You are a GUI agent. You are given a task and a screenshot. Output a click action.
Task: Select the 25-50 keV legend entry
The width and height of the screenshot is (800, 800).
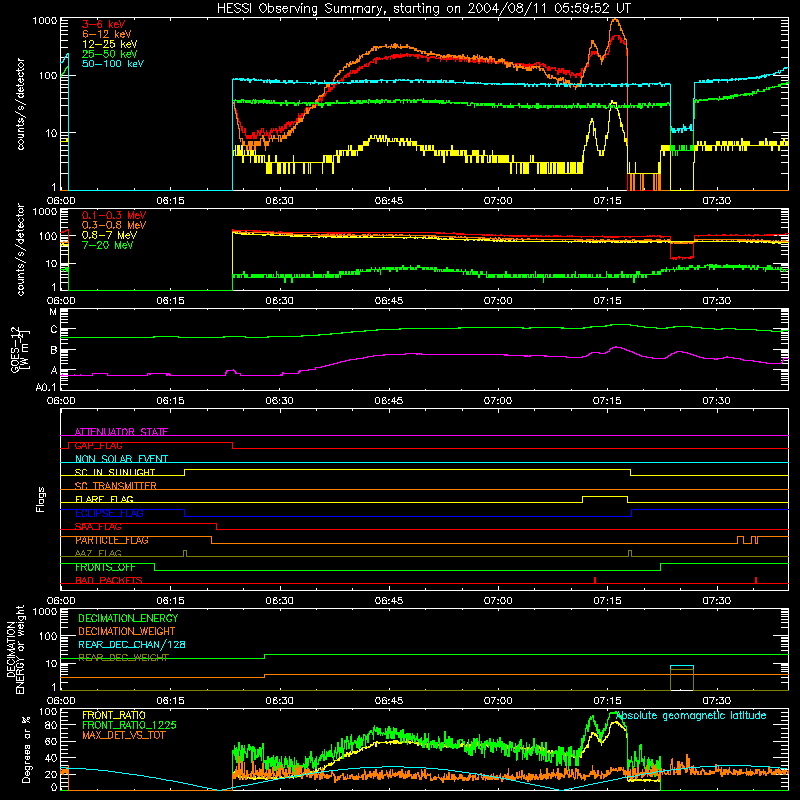point(110,54)
